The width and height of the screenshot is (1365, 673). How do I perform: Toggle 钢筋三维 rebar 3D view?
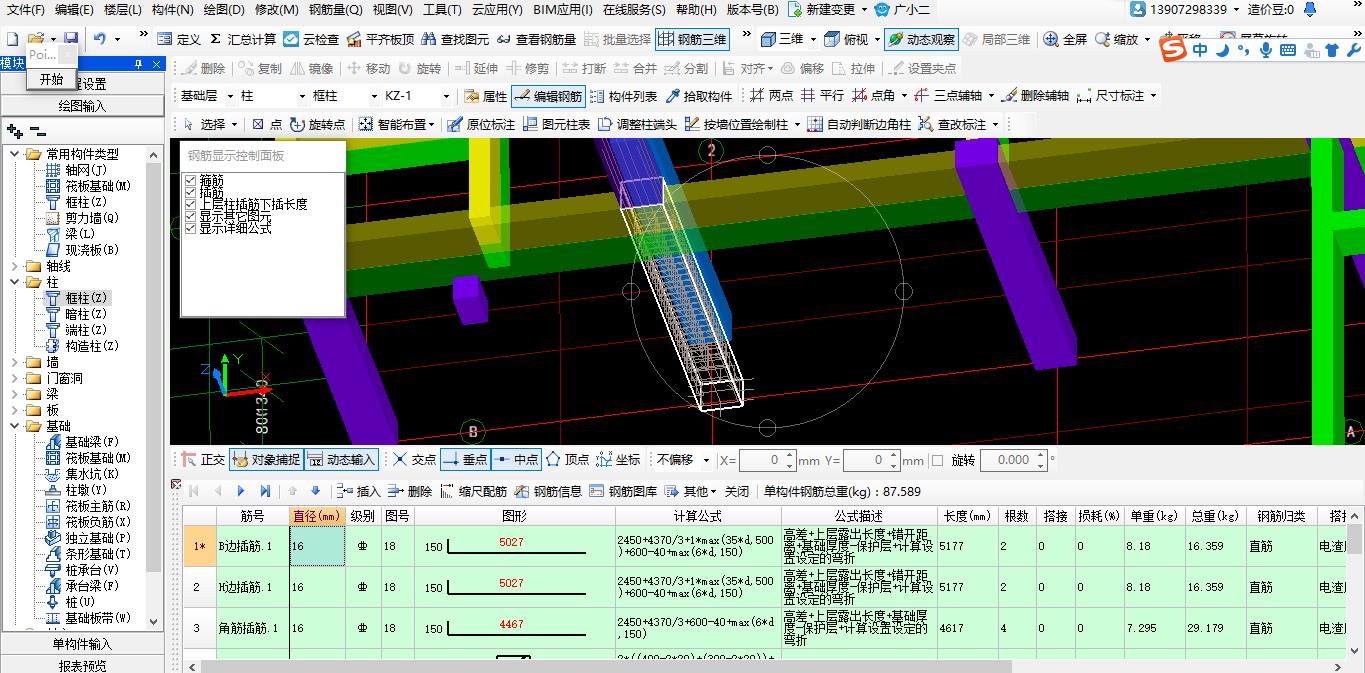point(692,39)
